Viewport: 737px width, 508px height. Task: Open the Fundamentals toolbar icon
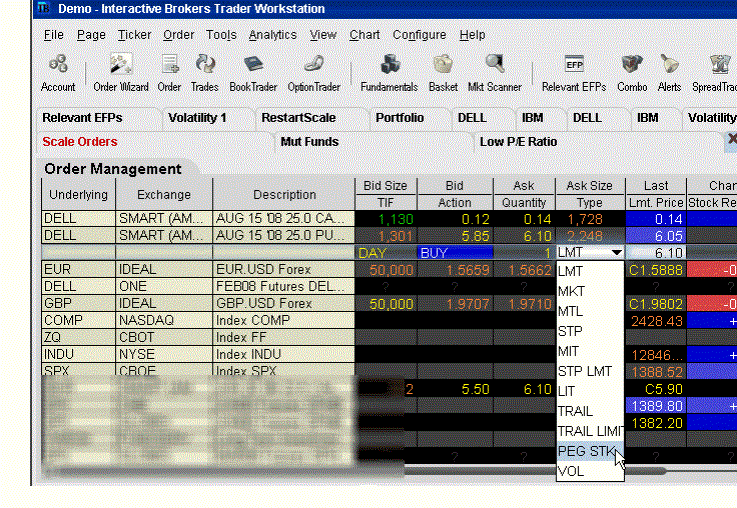(x=389, y=72)
